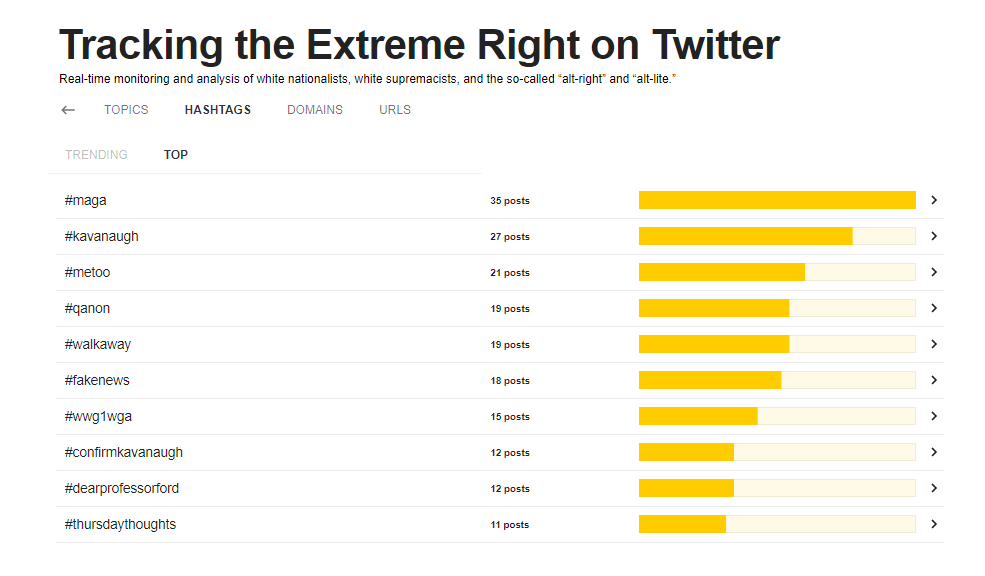Screen dimensions: 985x576
Task: Click the page title heading
Action: tap(419, 45)
